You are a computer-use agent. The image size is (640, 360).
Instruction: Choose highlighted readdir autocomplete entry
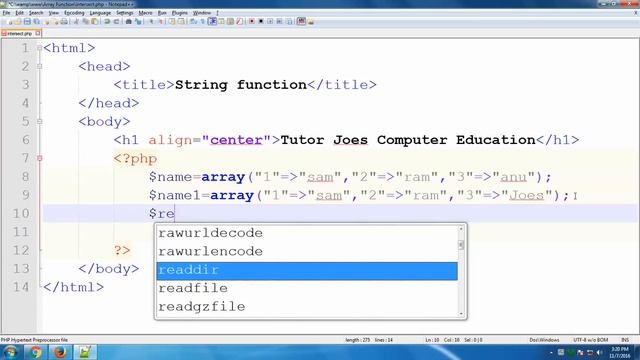[307, 271]
